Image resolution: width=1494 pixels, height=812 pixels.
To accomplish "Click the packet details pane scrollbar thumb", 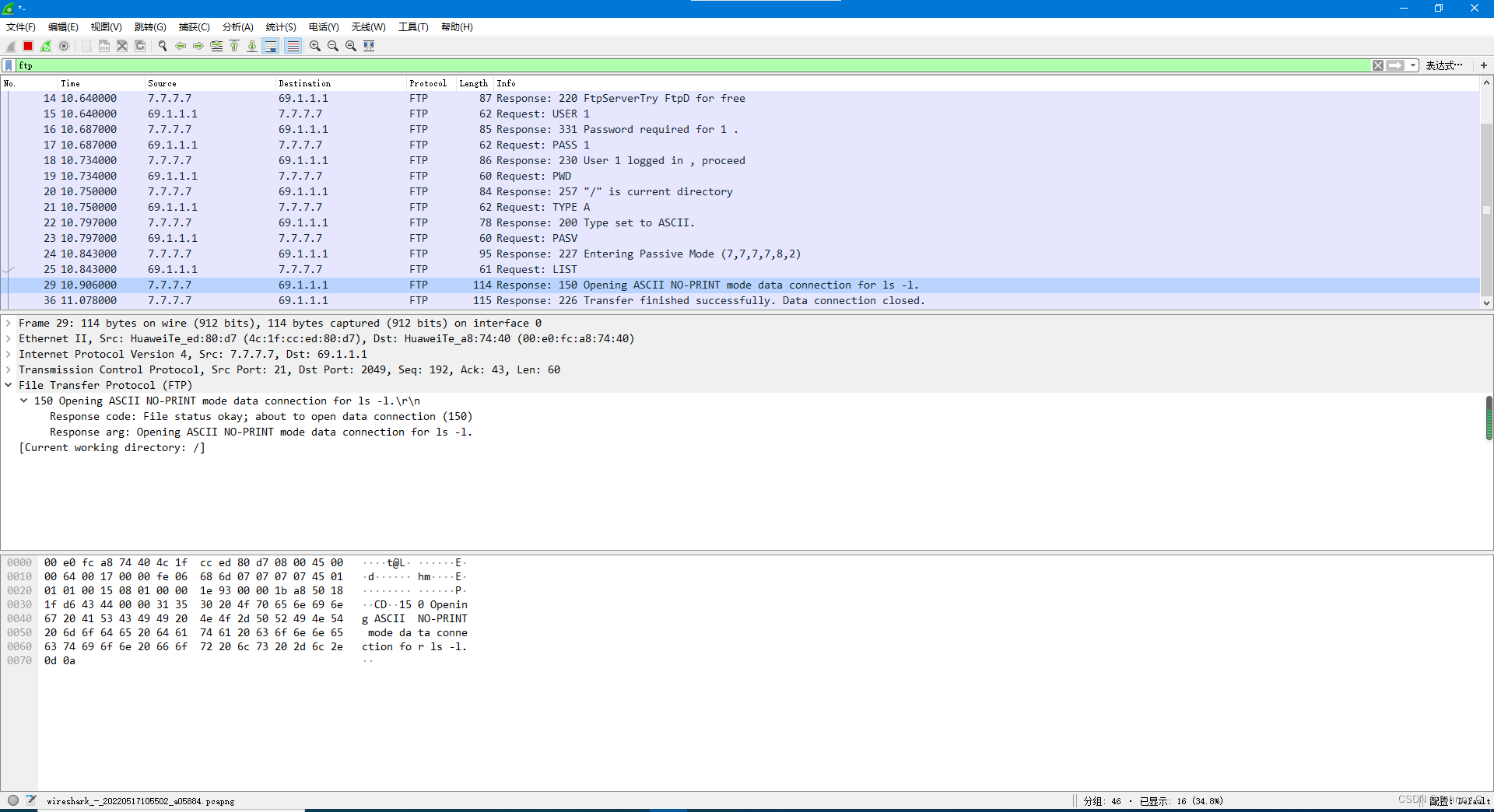I will coord(1489,418).
